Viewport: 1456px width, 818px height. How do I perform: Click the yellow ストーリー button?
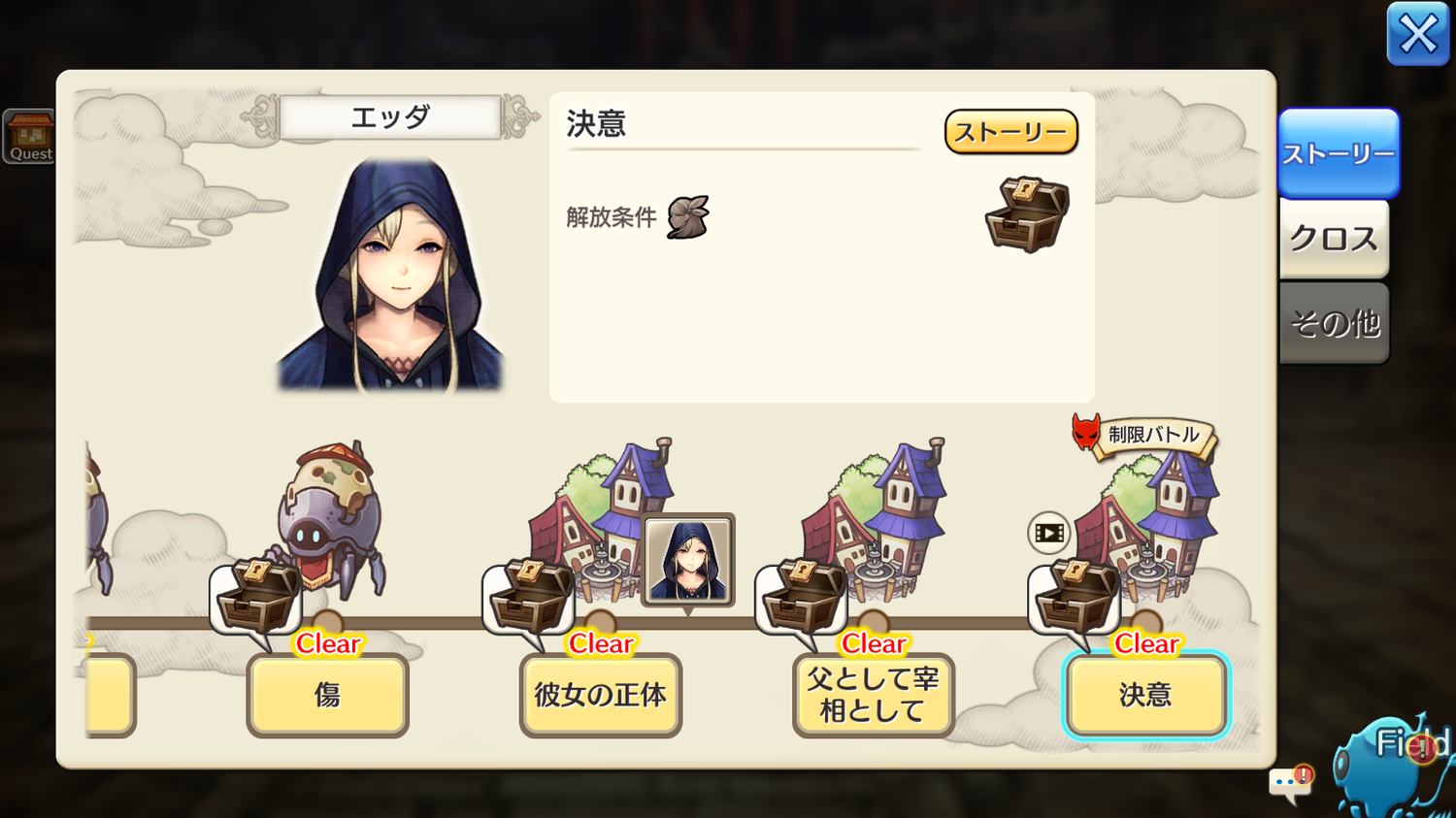(1010, 132)
